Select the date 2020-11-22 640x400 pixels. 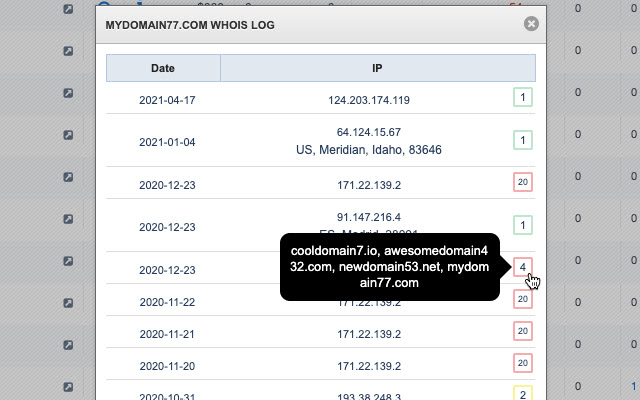click(167, 302)
